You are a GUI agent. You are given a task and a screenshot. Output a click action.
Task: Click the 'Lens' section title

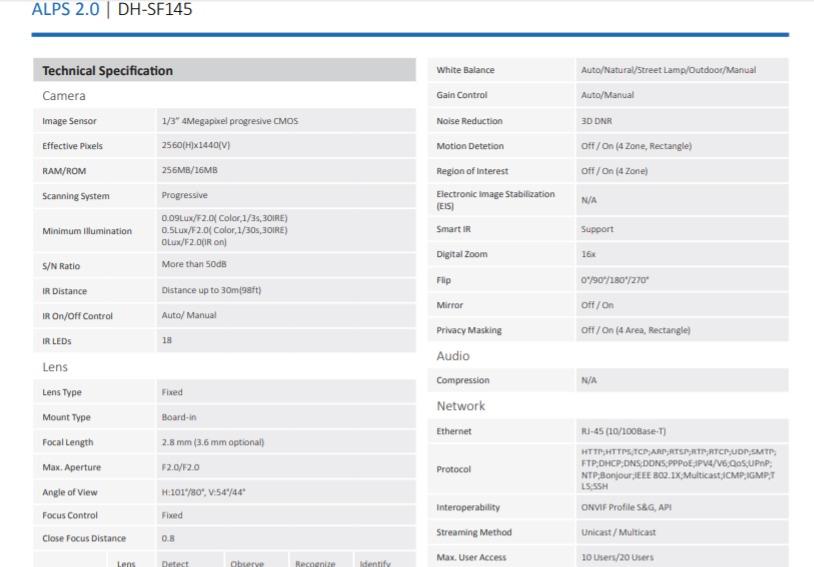coord(55,367)
